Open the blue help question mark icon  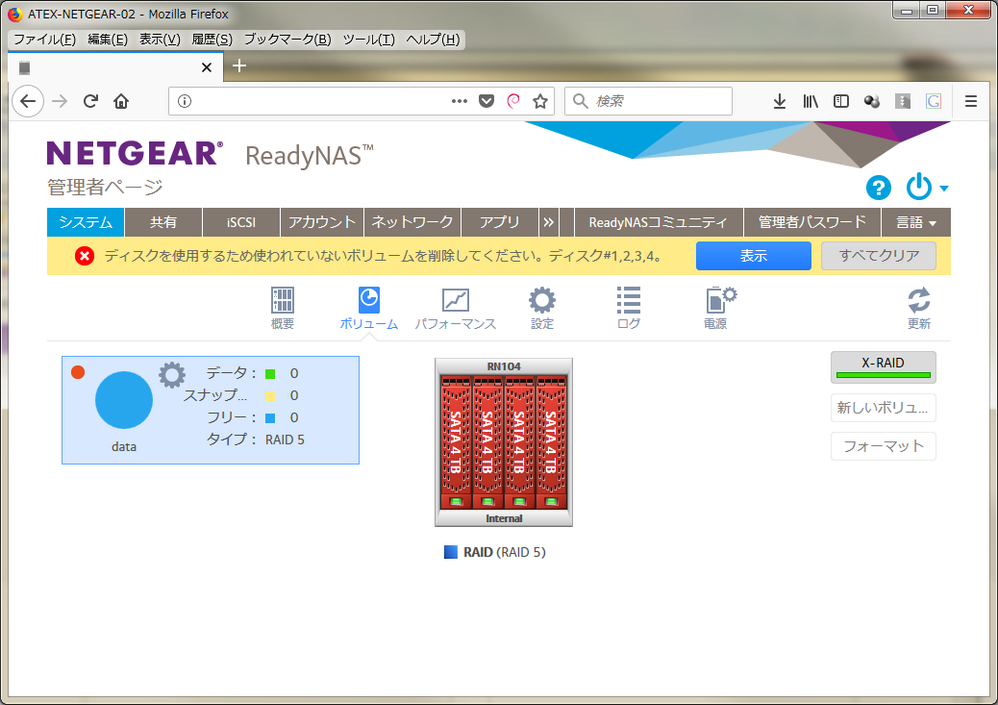pos(878,188)
